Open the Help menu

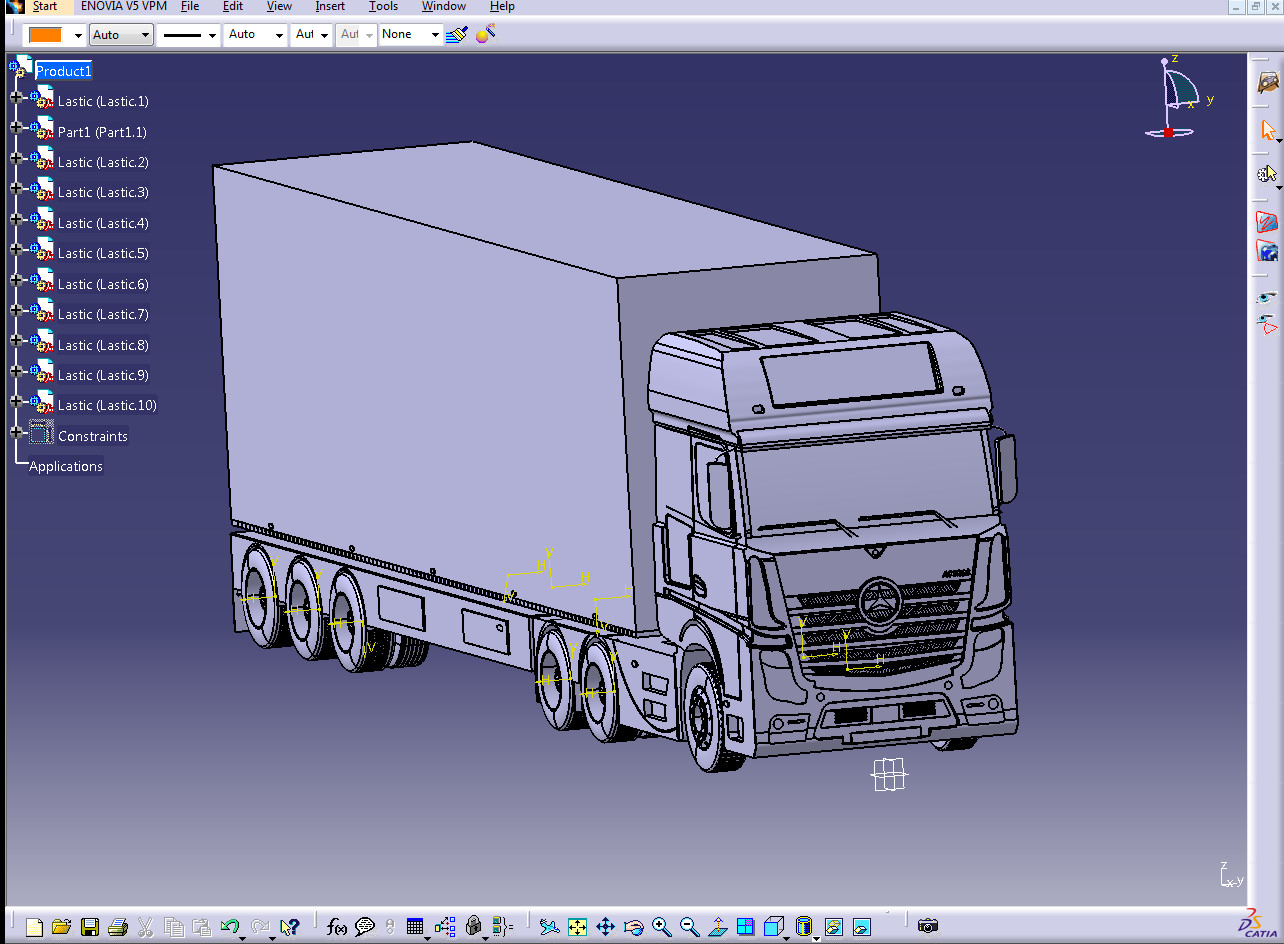502,6
